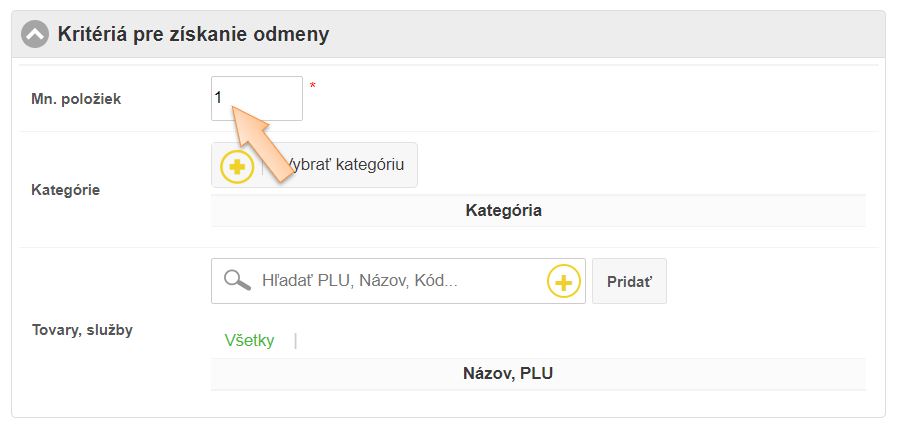
Task: Click the Kritériá pre získanie odmeny title
Action: click(193, 34)
